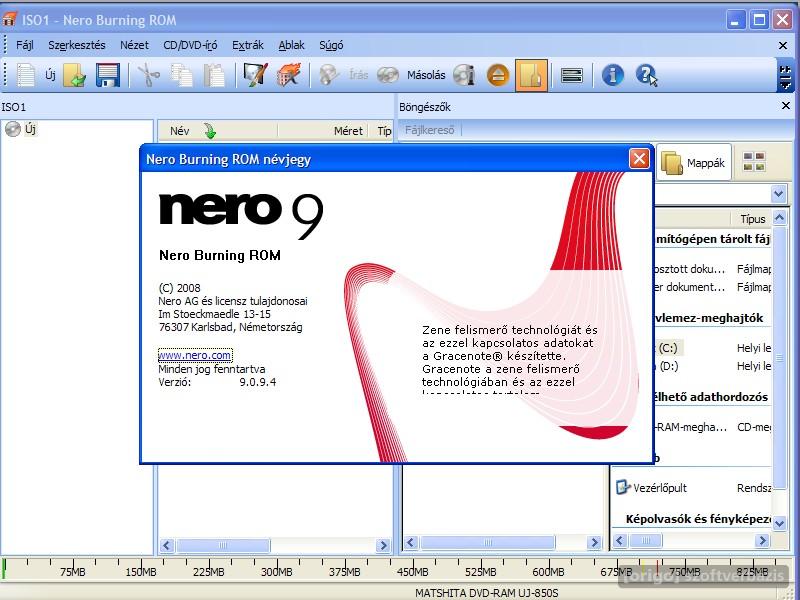Open the Ablak menu

coord(291,45)
